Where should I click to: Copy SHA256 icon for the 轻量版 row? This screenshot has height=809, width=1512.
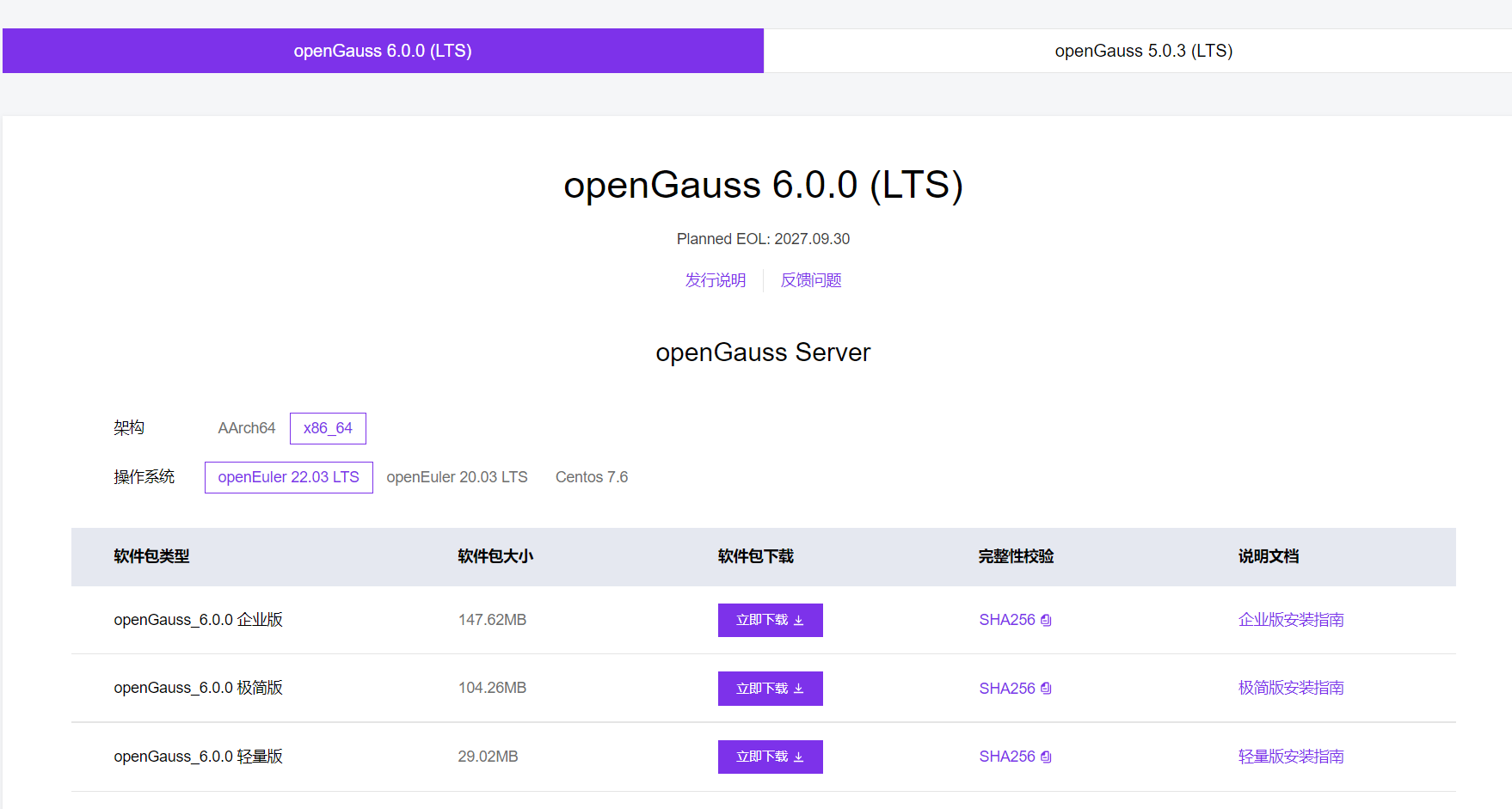(x=1046, y=757)
